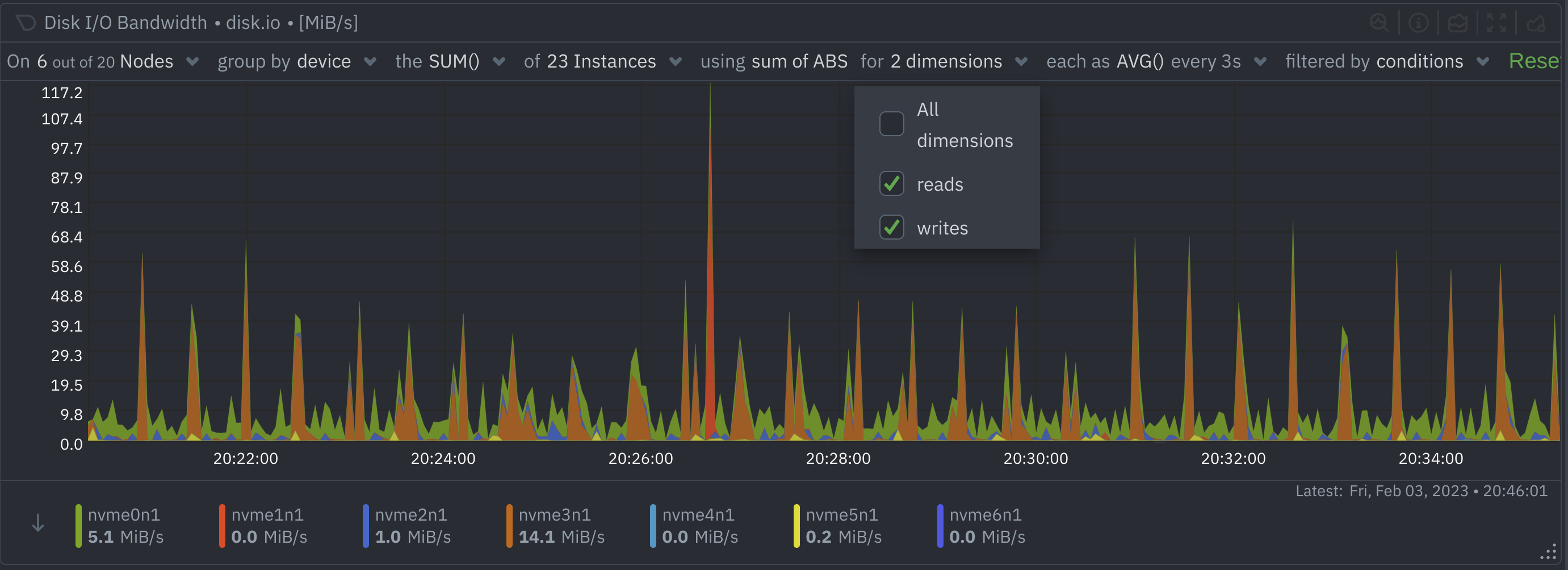The height and width of the screenshot is (570, 1568).
Task: Open the chart type area icon
Action: point(1457,23)
